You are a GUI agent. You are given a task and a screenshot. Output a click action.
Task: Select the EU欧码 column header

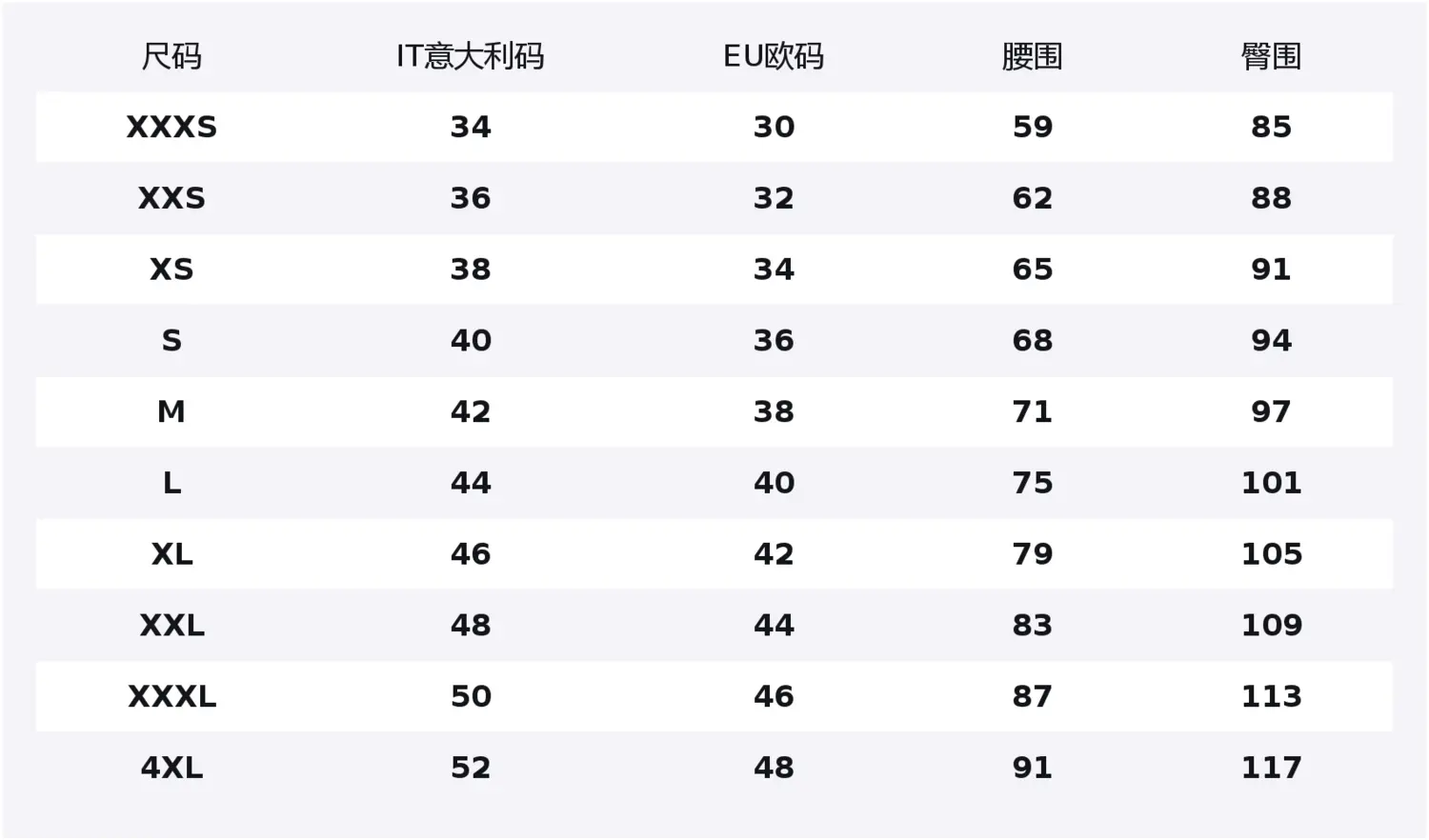pyautogui.click(x=774, y=57)
